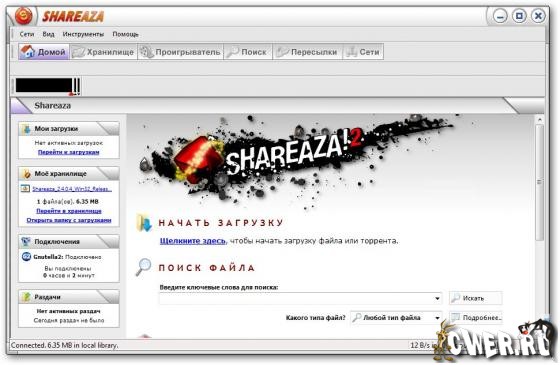Click the vertical scrollbar thumb

coord(540,182)
